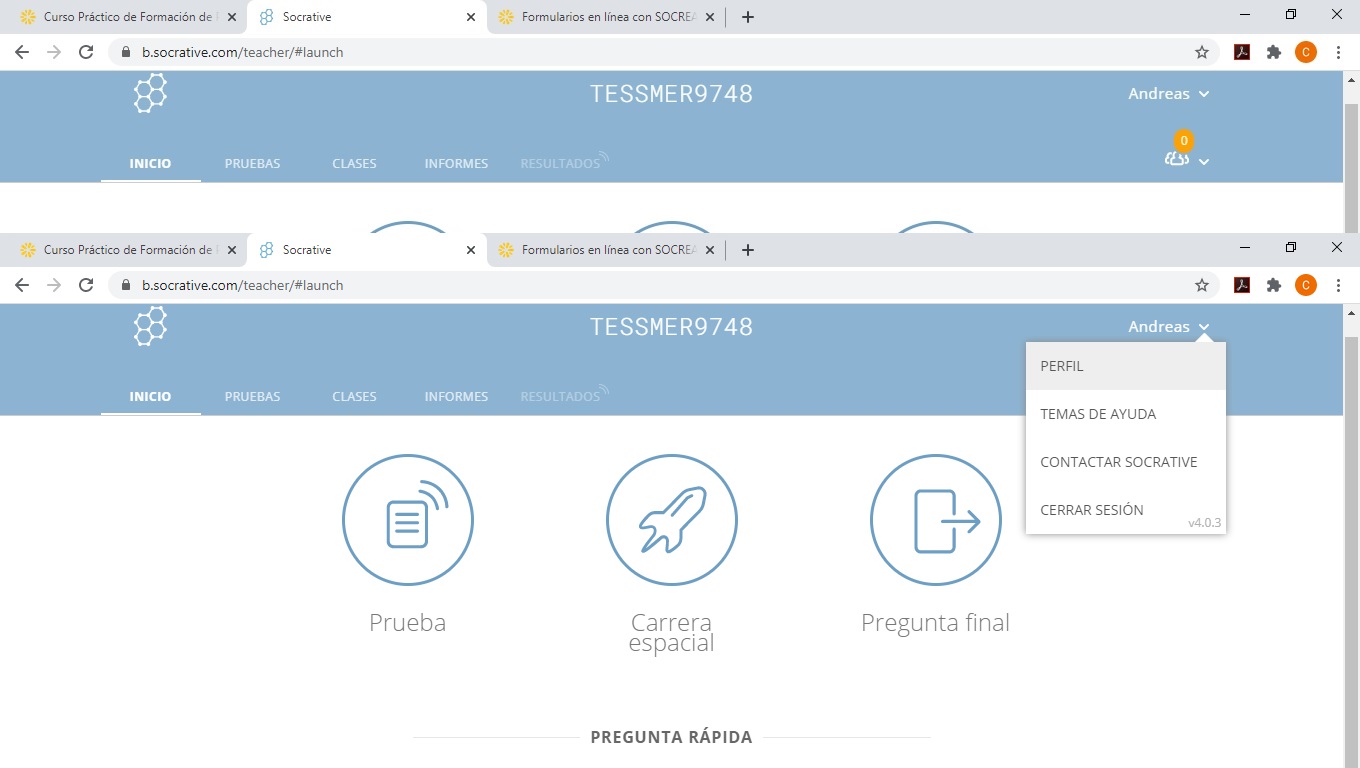
Task: Choose CONTACTAR SOCRATIVE menu entry
Action: [1126, 462]
